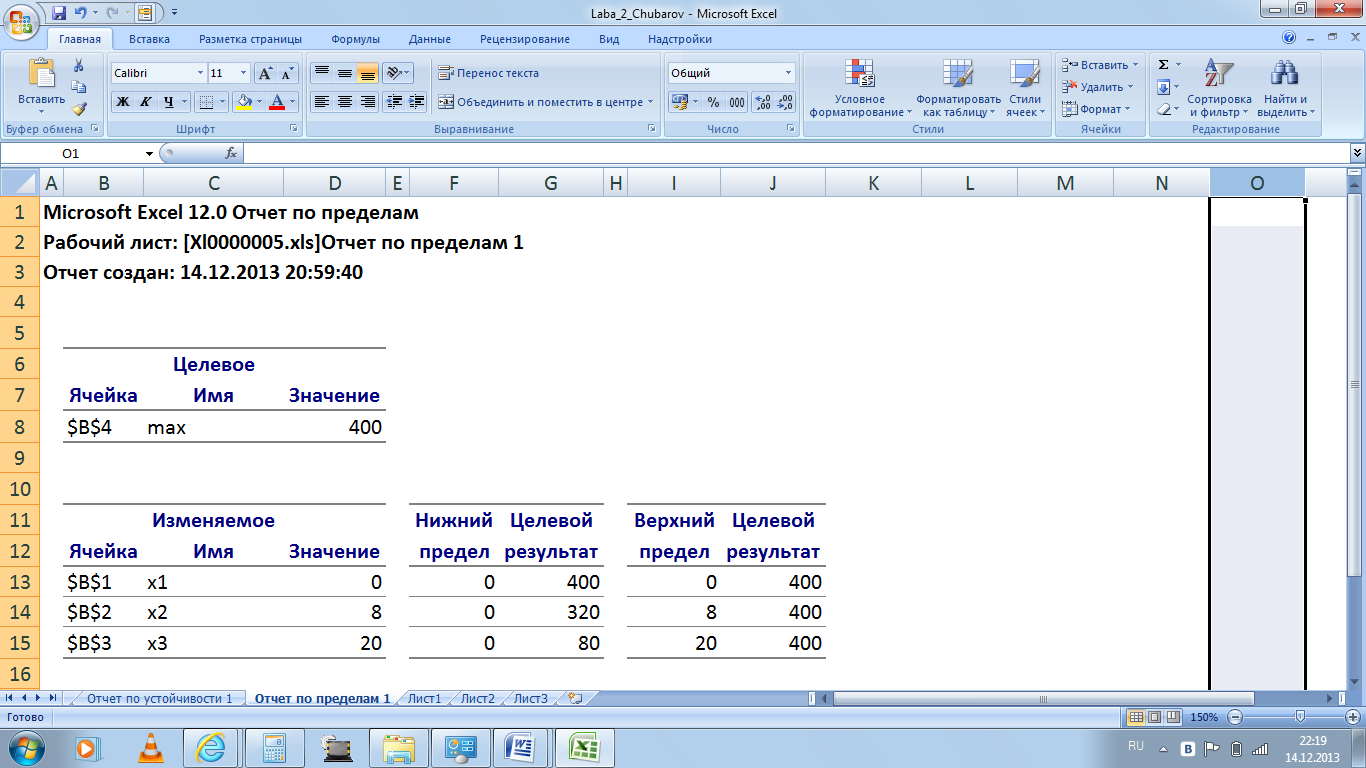Cut selection with the scissors icon

coord(78,65)
